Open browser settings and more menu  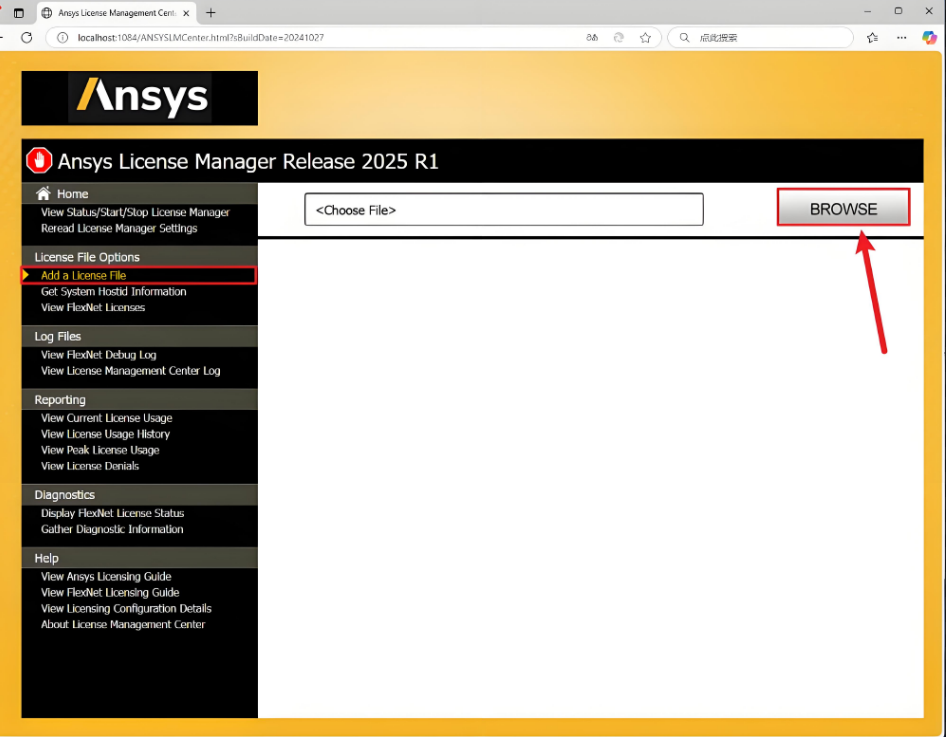[x=901, y=37]
